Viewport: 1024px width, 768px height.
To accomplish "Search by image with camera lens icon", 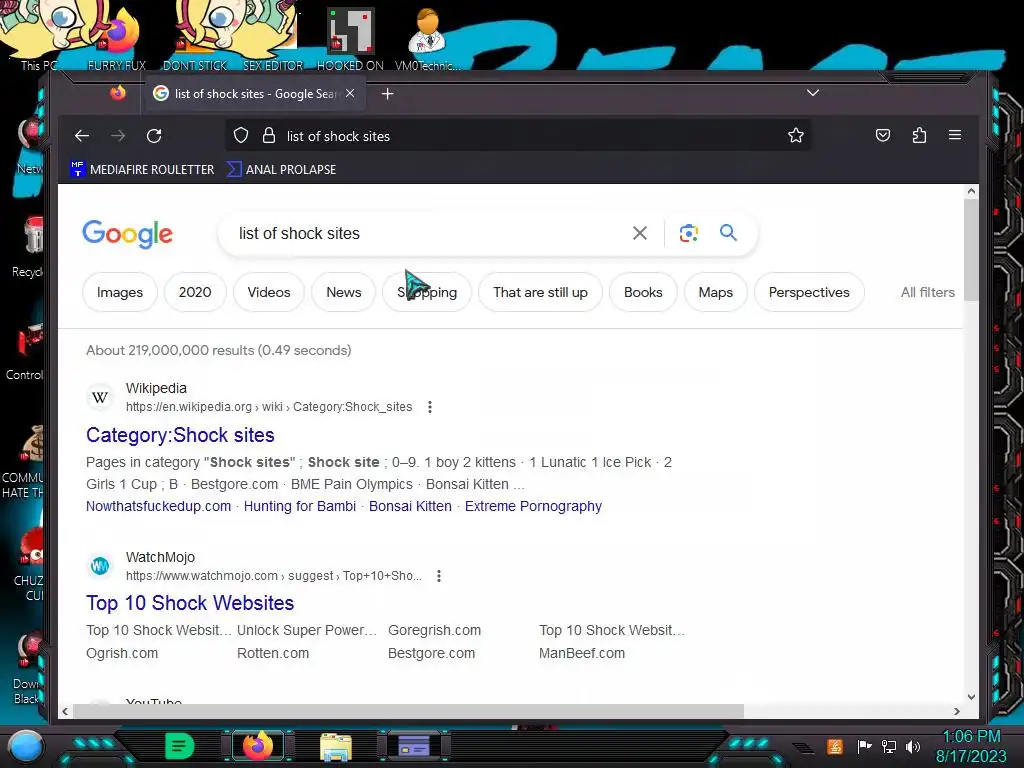I will [x=688, y=233].
